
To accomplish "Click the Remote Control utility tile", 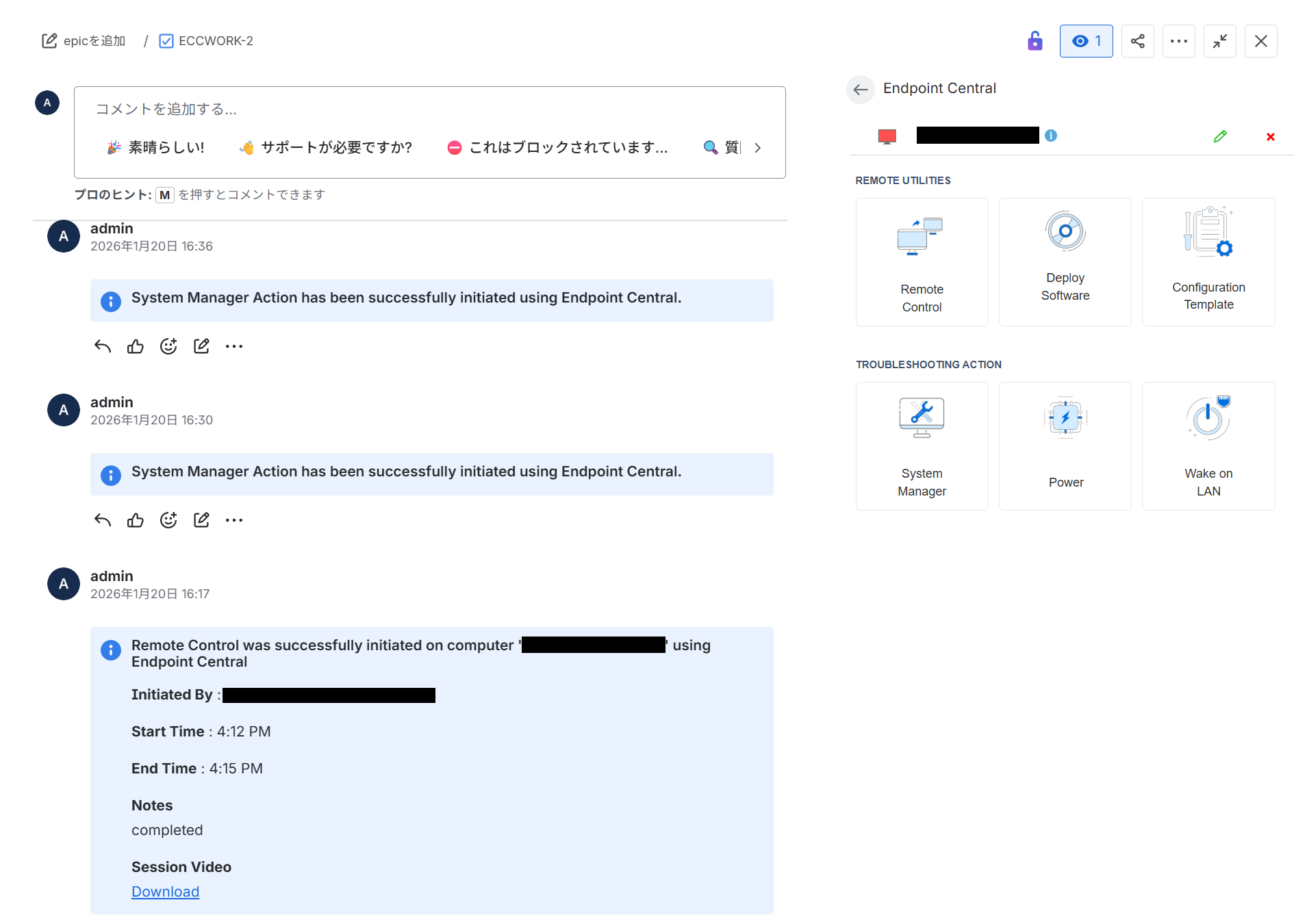I will (x=922, y=262).
